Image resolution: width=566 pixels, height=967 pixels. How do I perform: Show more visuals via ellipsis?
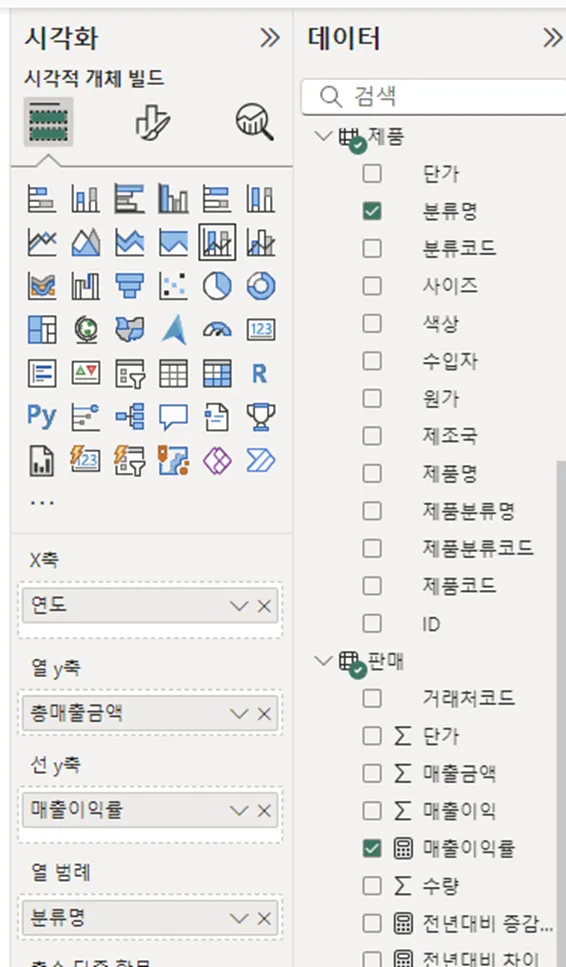point(42,503)
